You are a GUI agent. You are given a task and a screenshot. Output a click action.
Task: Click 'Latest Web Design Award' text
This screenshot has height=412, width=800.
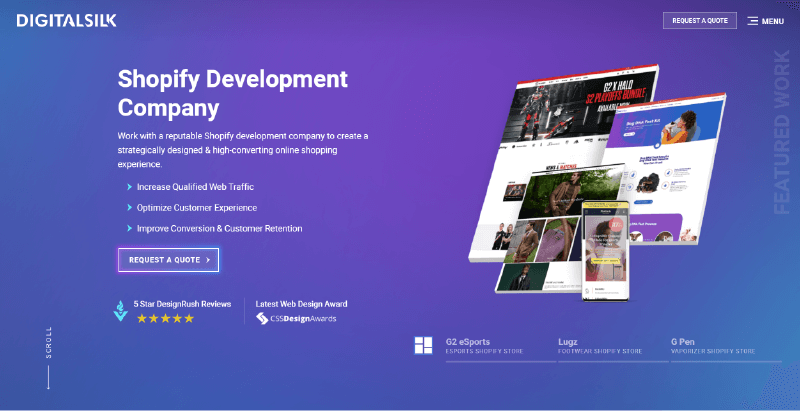click(x=302, y=304)
